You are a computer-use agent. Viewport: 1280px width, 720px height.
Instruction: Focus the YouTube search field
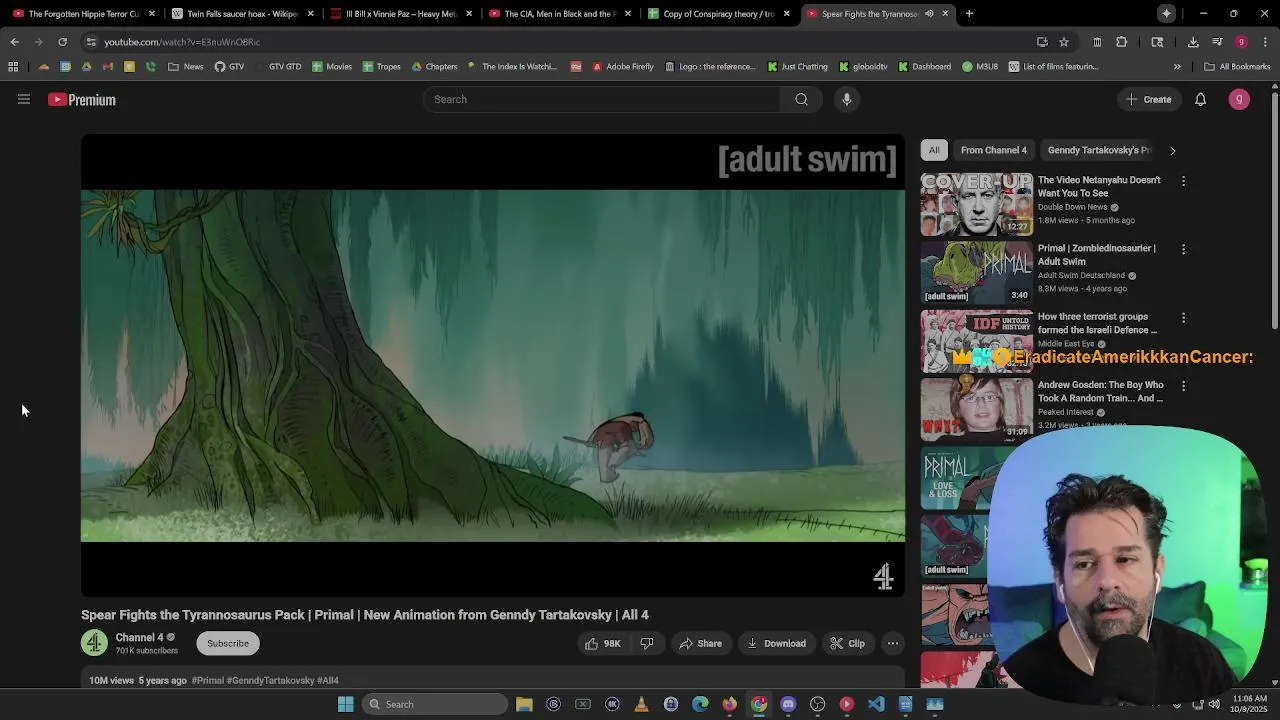(602, 99)
